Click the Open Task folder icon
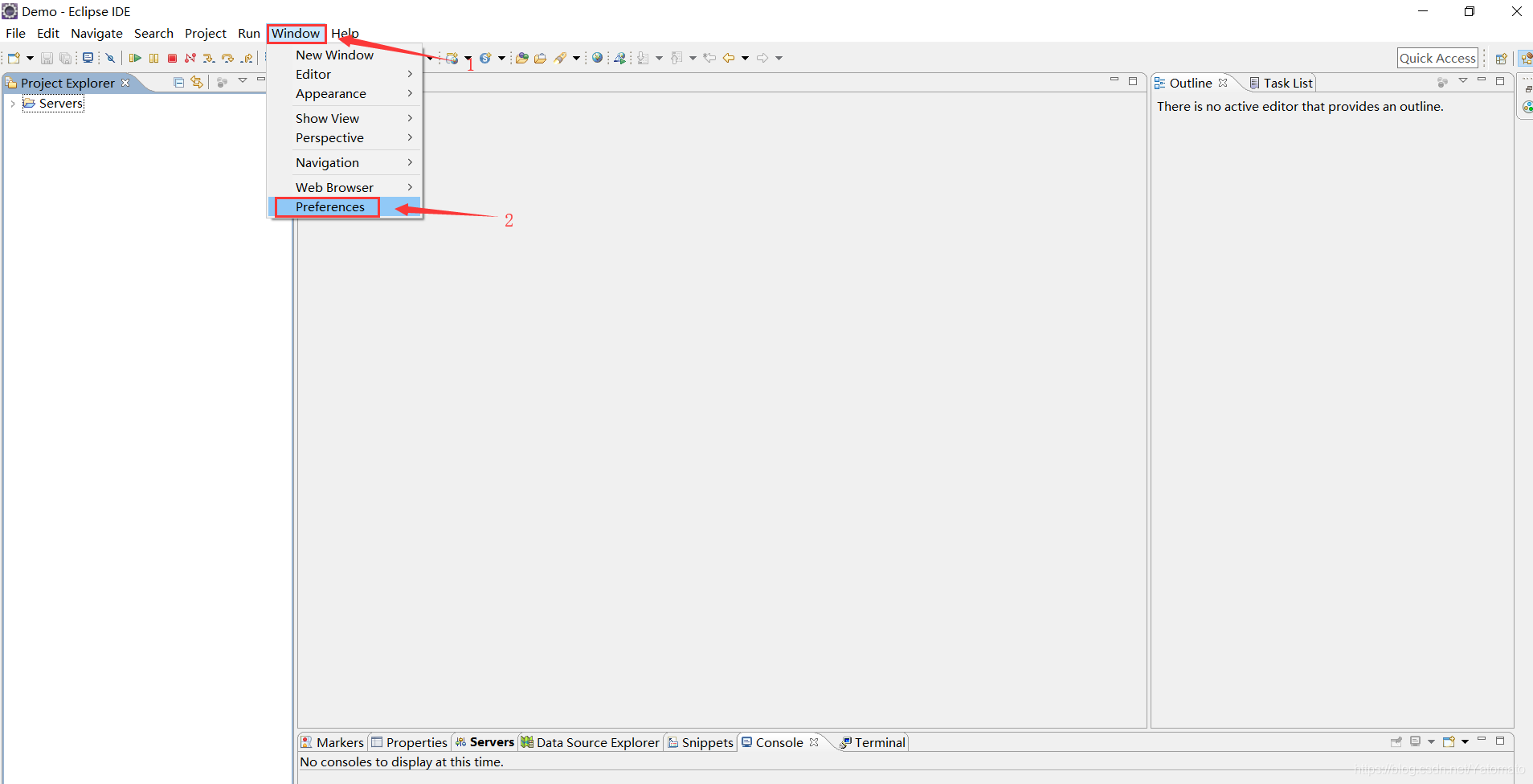The width and height of the screenshot is (1533, 784). [541, 58]
